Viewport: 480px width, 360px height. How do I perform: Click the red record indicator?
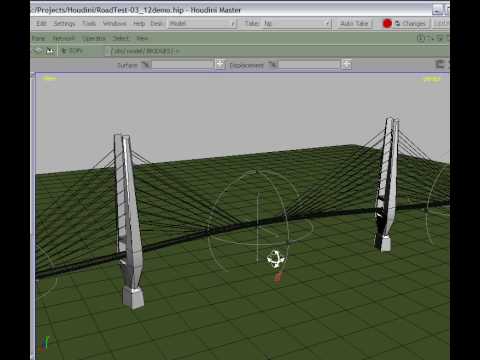[387, 23]
